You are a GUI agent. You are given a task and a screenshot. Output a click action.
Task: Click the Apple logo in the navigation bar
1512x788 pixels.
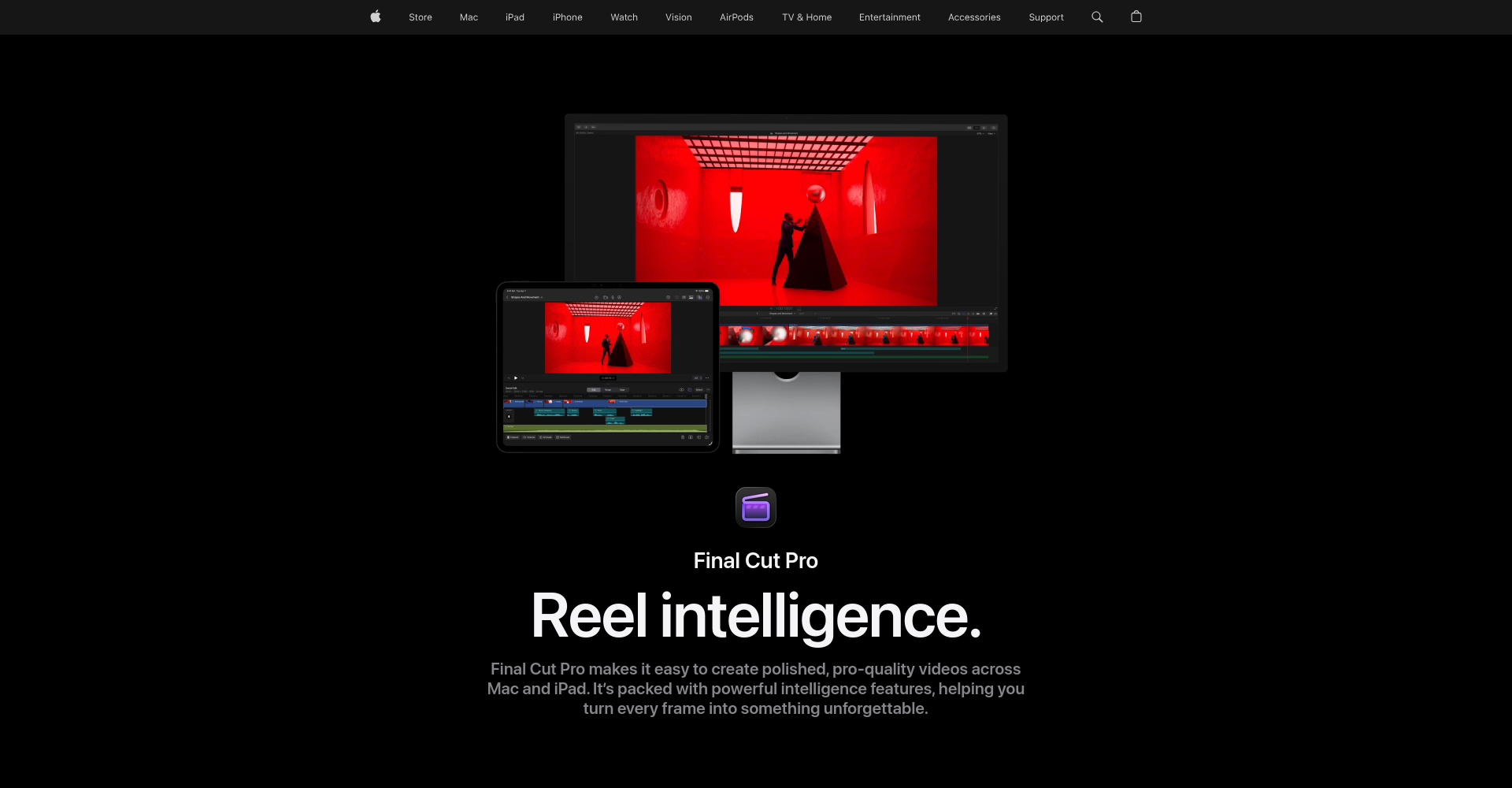[x=376, y=17]
